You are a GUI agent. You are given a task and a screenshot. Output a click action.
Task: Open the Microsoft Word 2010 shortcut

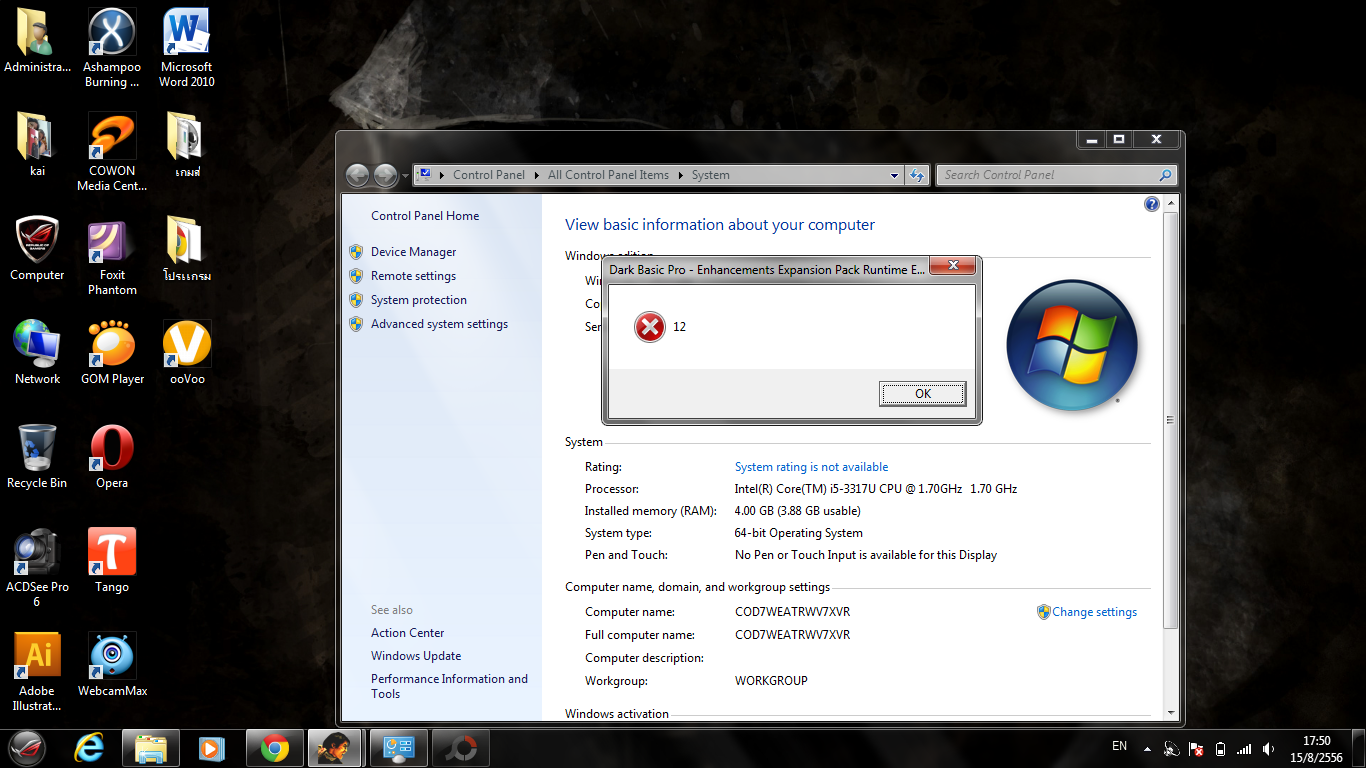click(x=187, y=48)
